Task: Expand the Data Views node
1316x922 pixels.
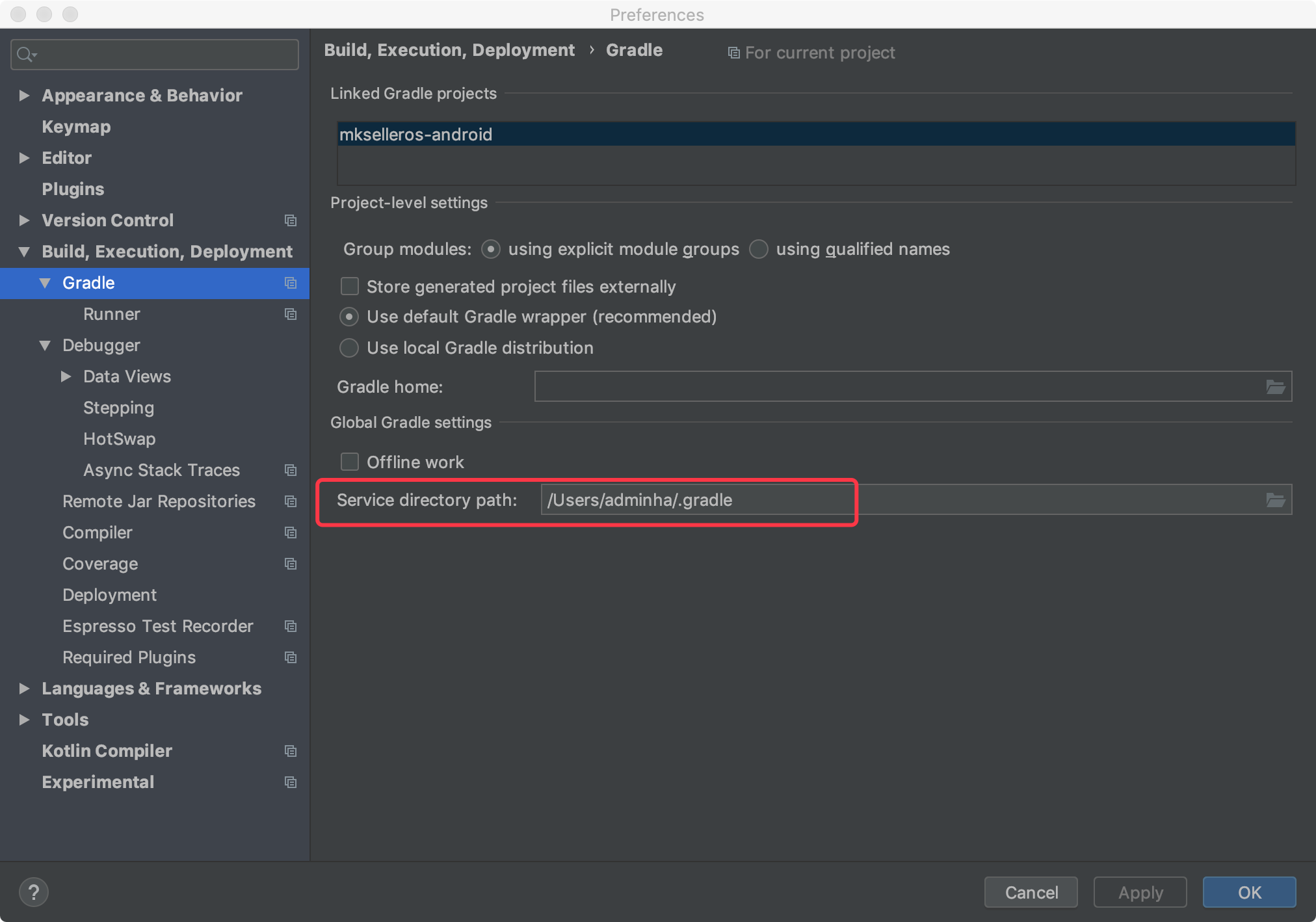Action: coord(66,376)
